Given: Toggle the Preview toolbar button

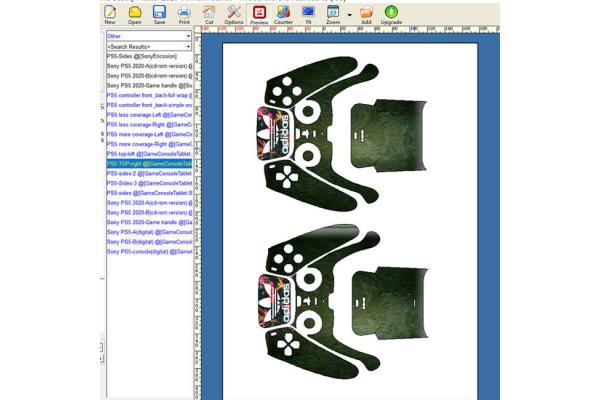Looking at the screenshot, I should (x=259, y=13).
